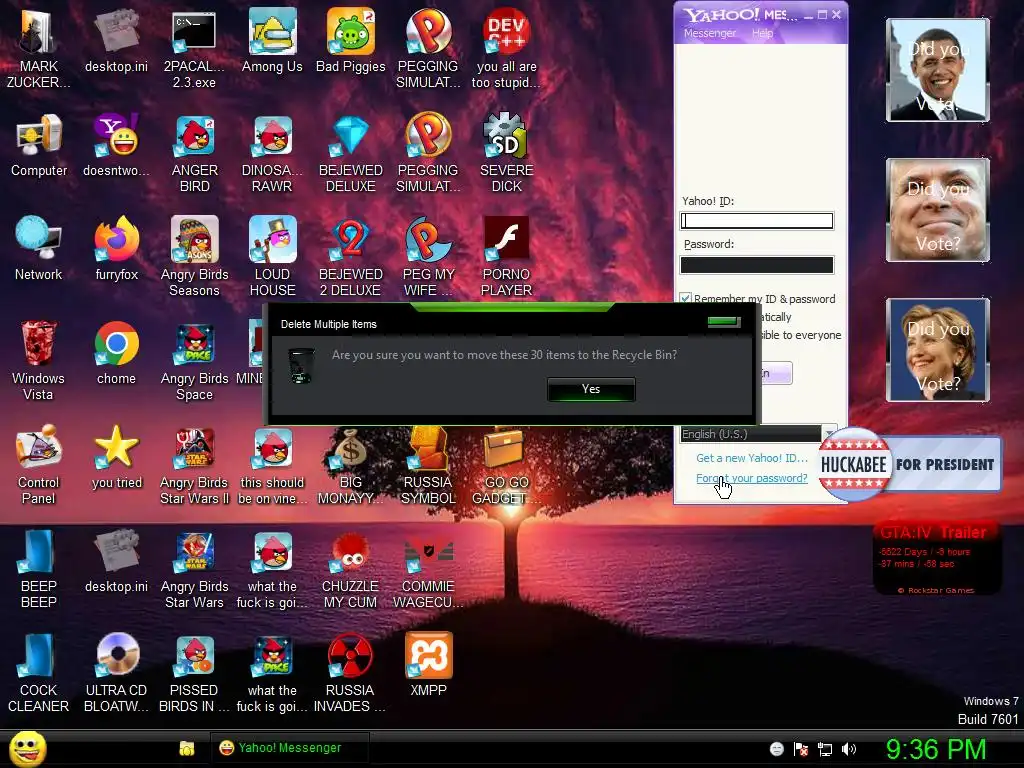This screenshot has height=768, width=1024.
Task: Click the green button in Delete dialog titlebar
Action: tap(724, 321)
